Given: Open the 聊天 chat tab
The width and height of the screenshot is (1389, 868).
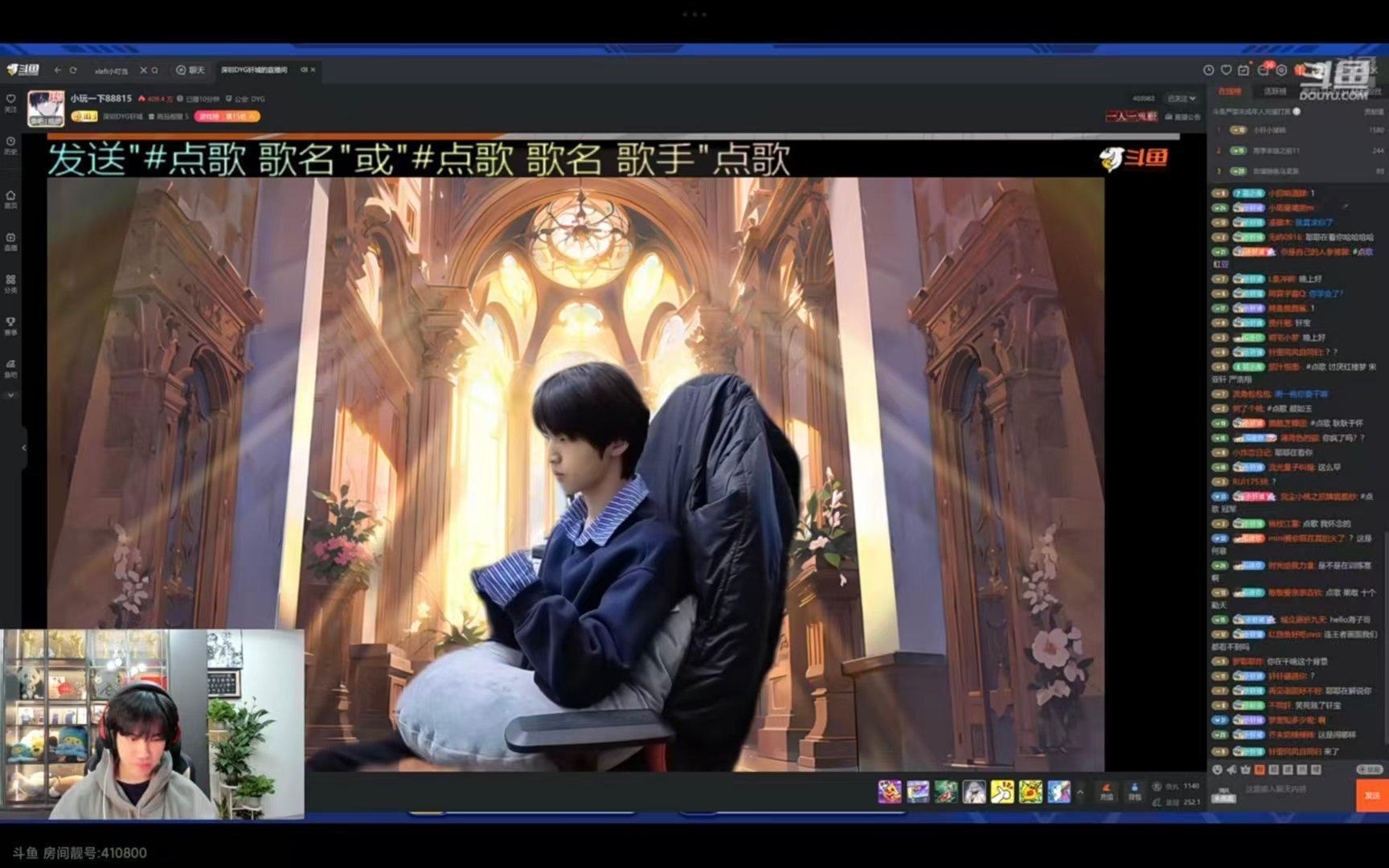Looking at the screenshot, I should (x=191, y=70).
